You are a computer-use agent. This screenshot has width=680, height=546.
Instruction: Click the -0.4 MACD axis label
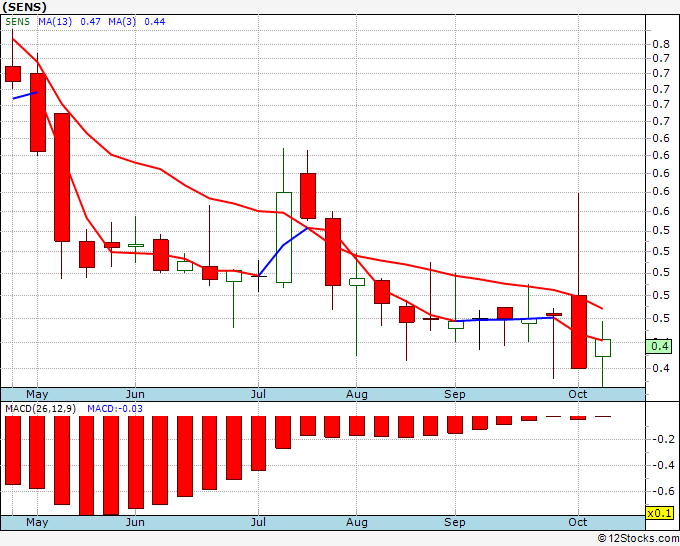coord(663,465)
